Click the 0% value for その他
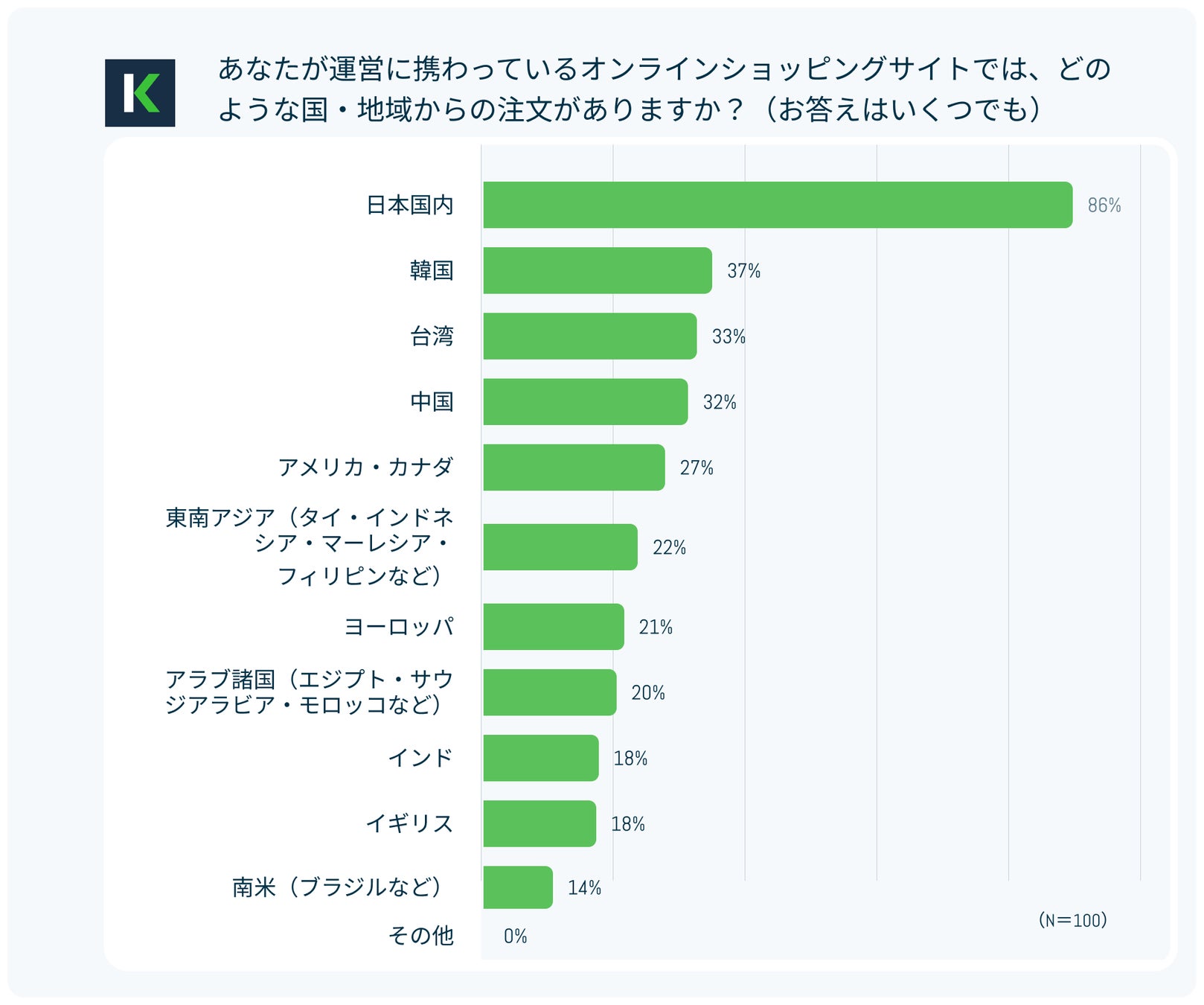Image resolution: width=1204 pixels, height=1005 pixels. (x=515, y=937)
